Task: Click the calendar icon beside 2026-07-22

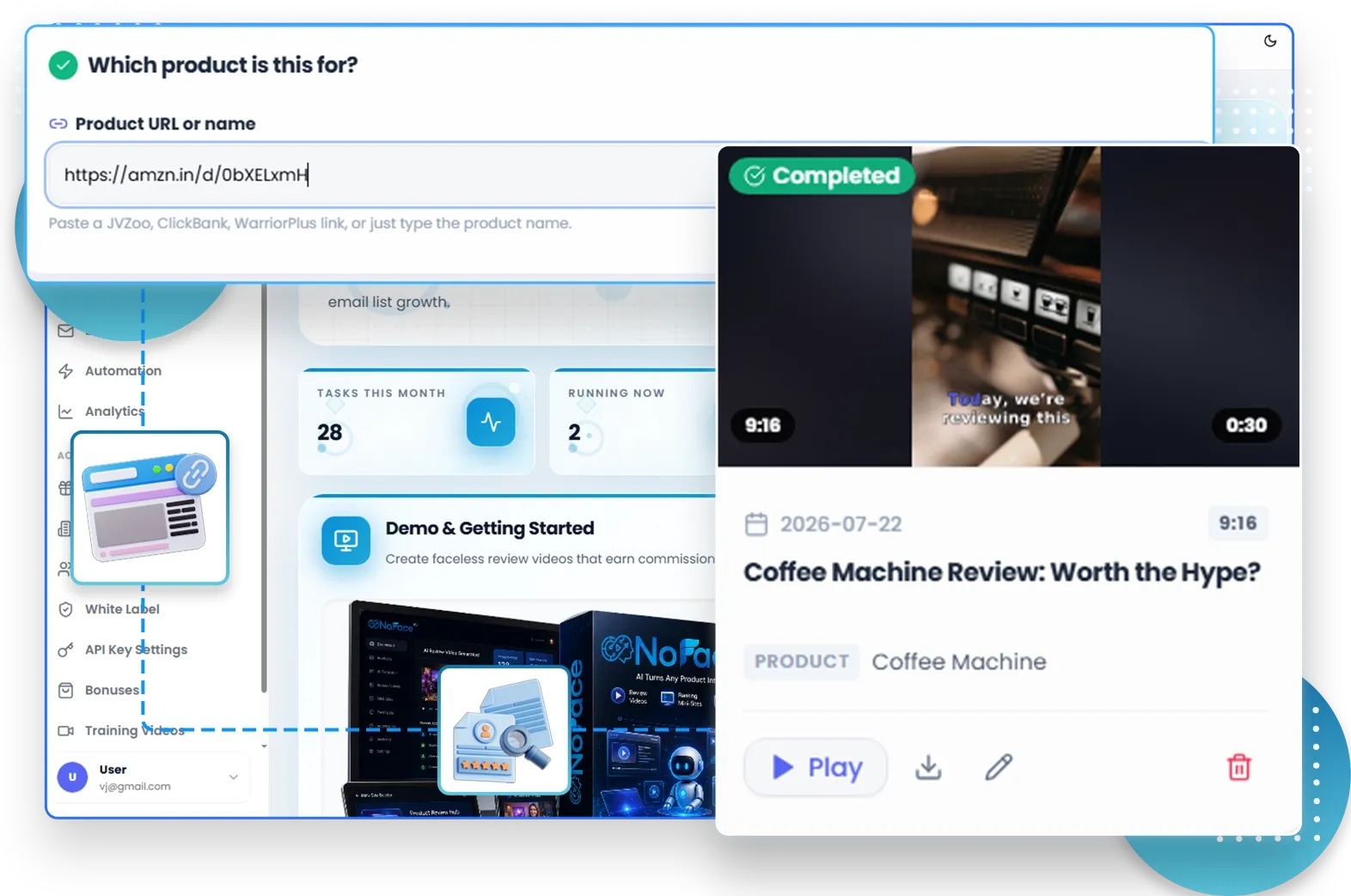Action: [x=756, y=524]
